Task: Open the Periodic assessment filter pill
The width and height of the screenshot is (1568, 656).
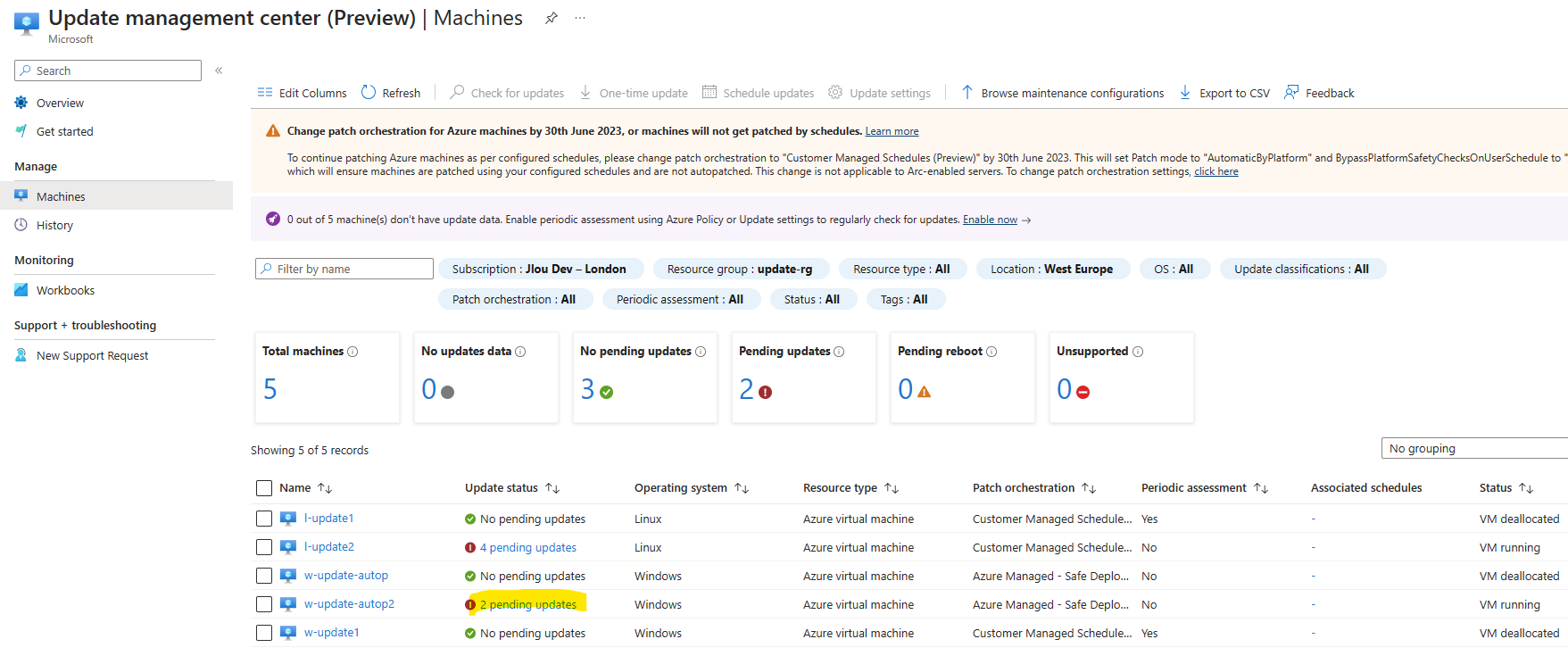Action: 680,299
